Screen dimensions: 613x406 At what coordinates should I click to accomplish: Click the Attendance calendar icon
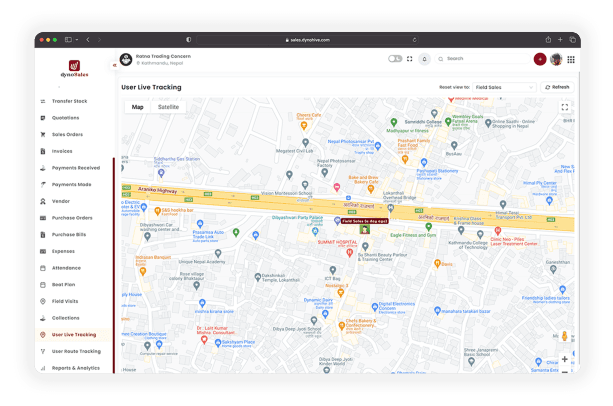tap(43, 268)
